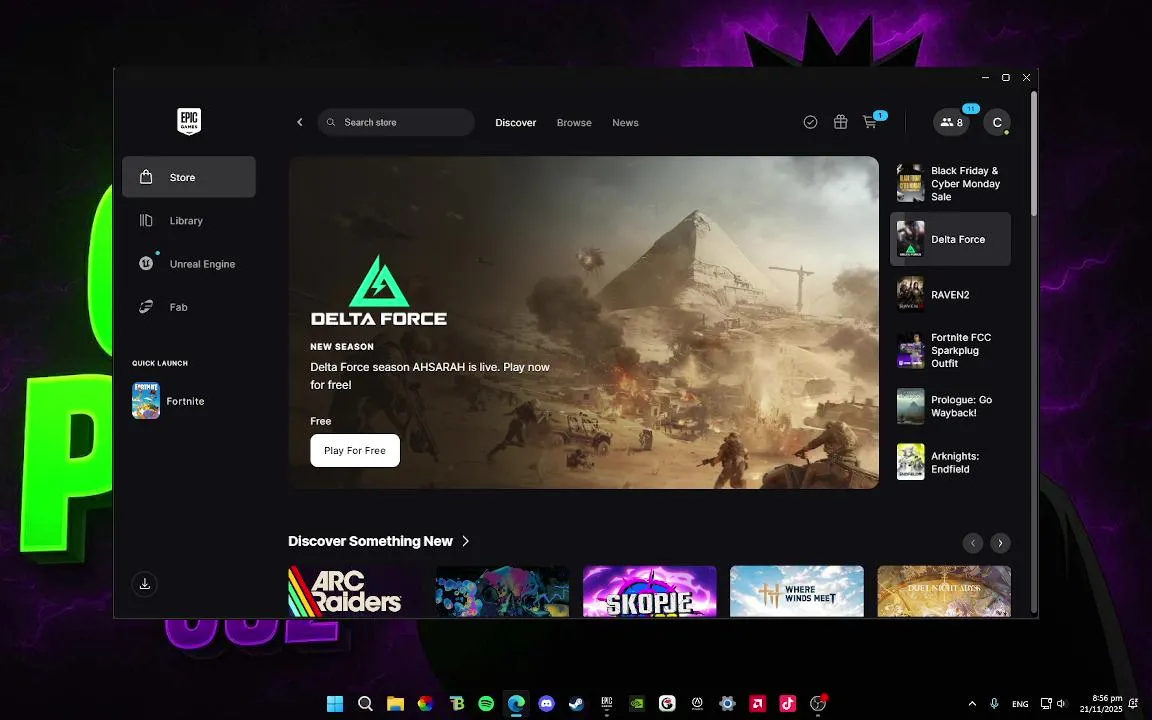
Task: Open the account profile avatar C
Action: point(997,122)
